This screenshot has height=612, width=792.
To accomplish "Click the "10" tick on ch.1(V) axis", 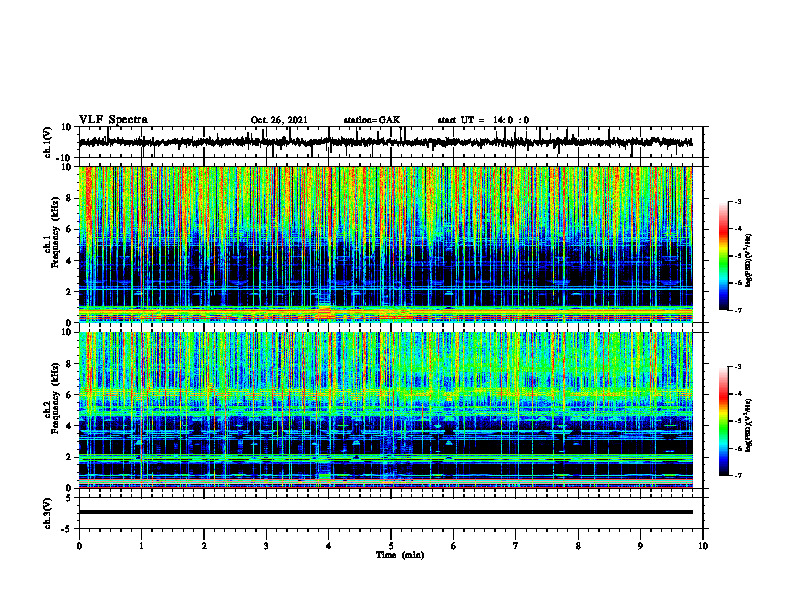I will (x=67, y=127).
